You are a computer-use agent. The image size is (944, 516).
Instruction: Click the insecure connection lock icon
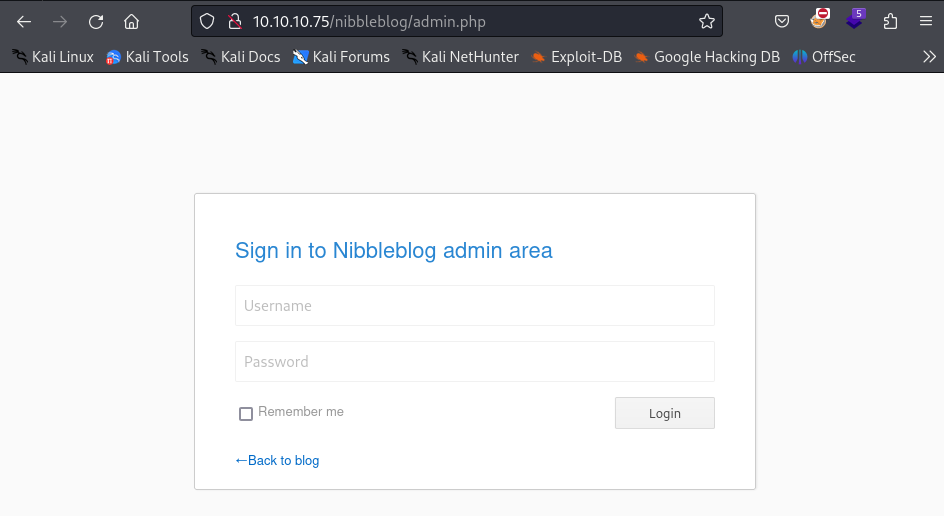[x=233, y=21]
